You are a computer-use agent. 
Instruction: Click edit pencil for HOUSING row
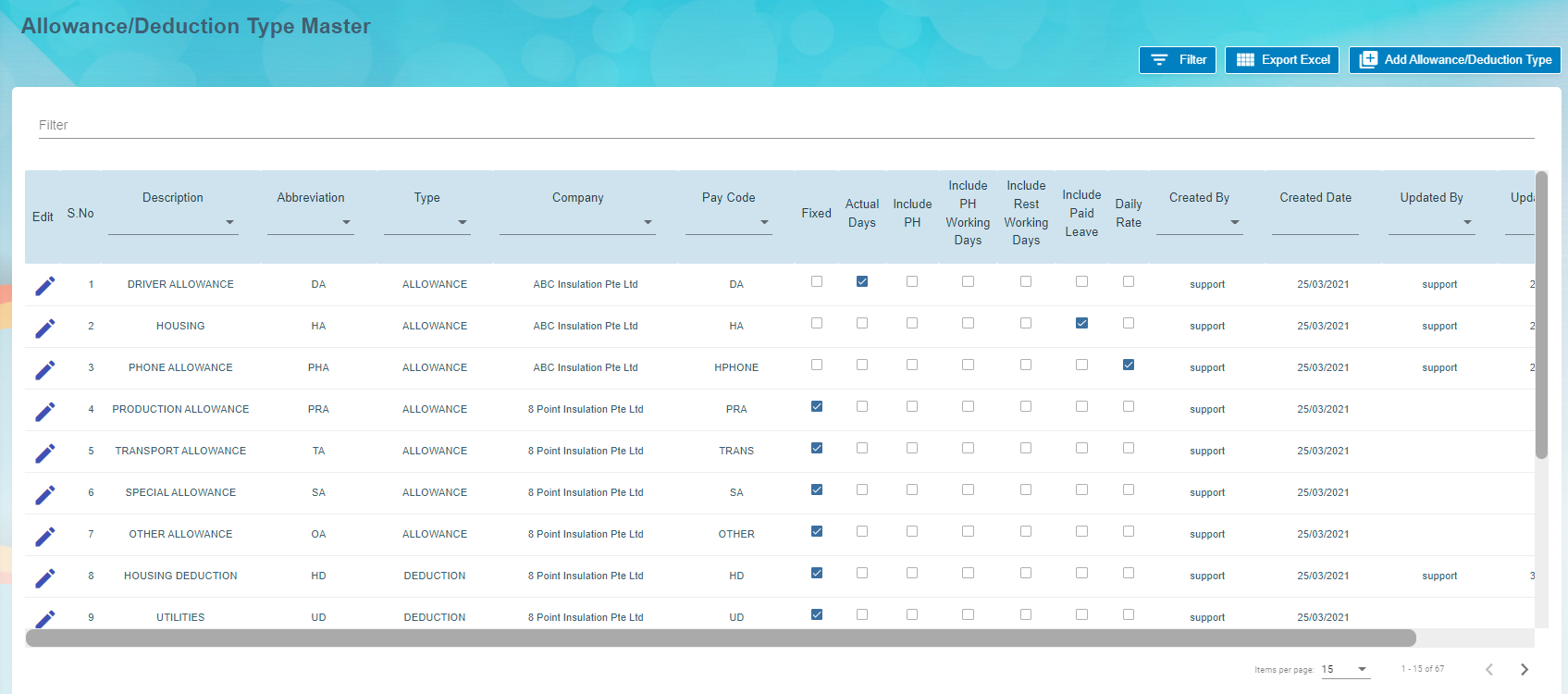44,328
